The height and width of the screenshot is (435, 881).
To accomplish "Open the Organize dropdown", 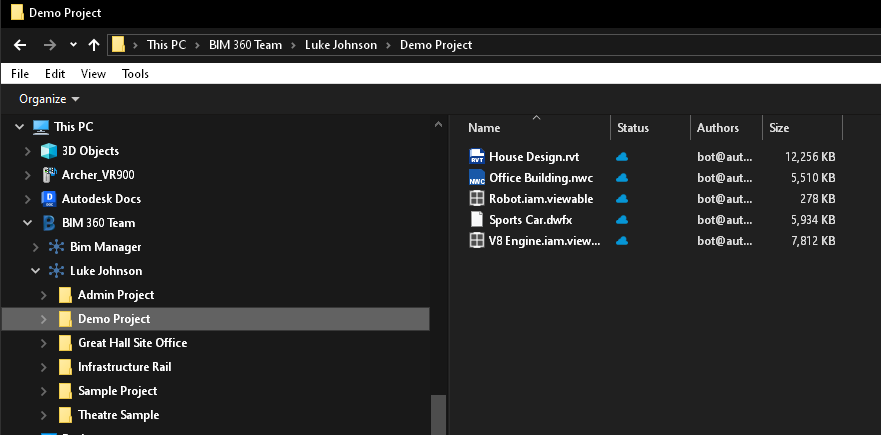I will pyautogui.click(x=49, y=99).
